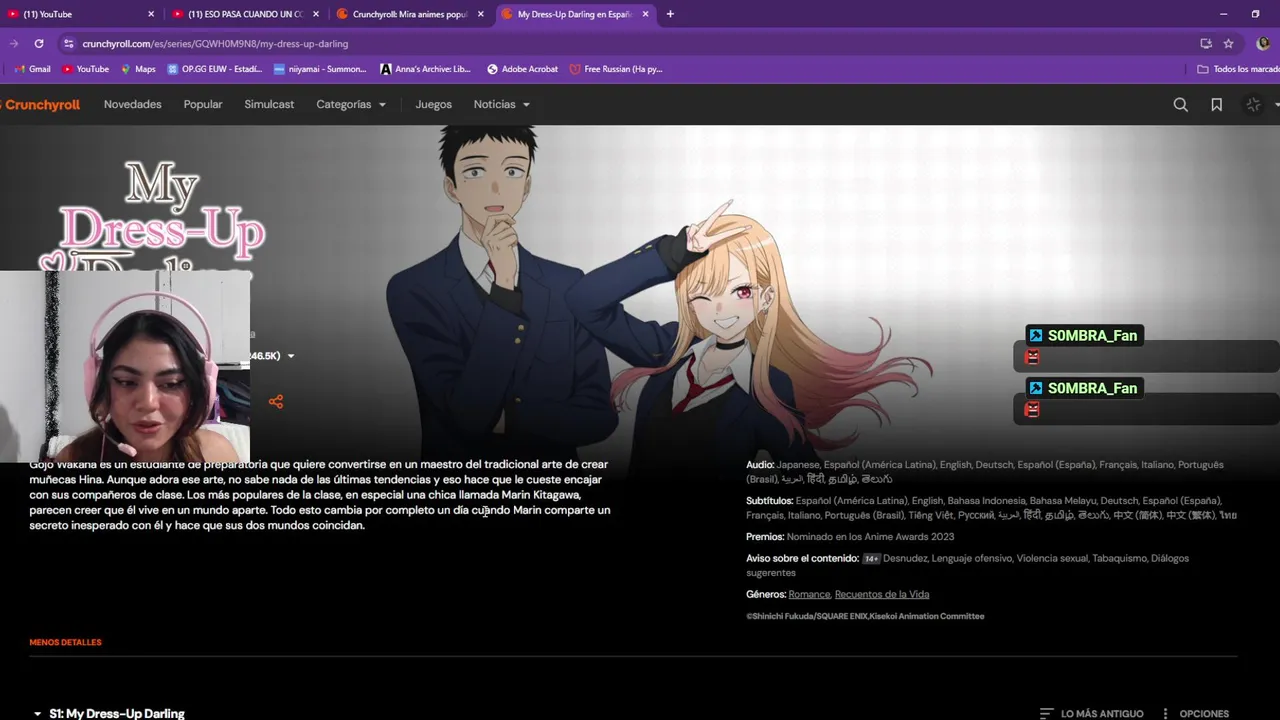This screenshot has width=1280, height=720.
Task: Open the Adobe Acrobat bookmark
Action: [x=522, y=69]
